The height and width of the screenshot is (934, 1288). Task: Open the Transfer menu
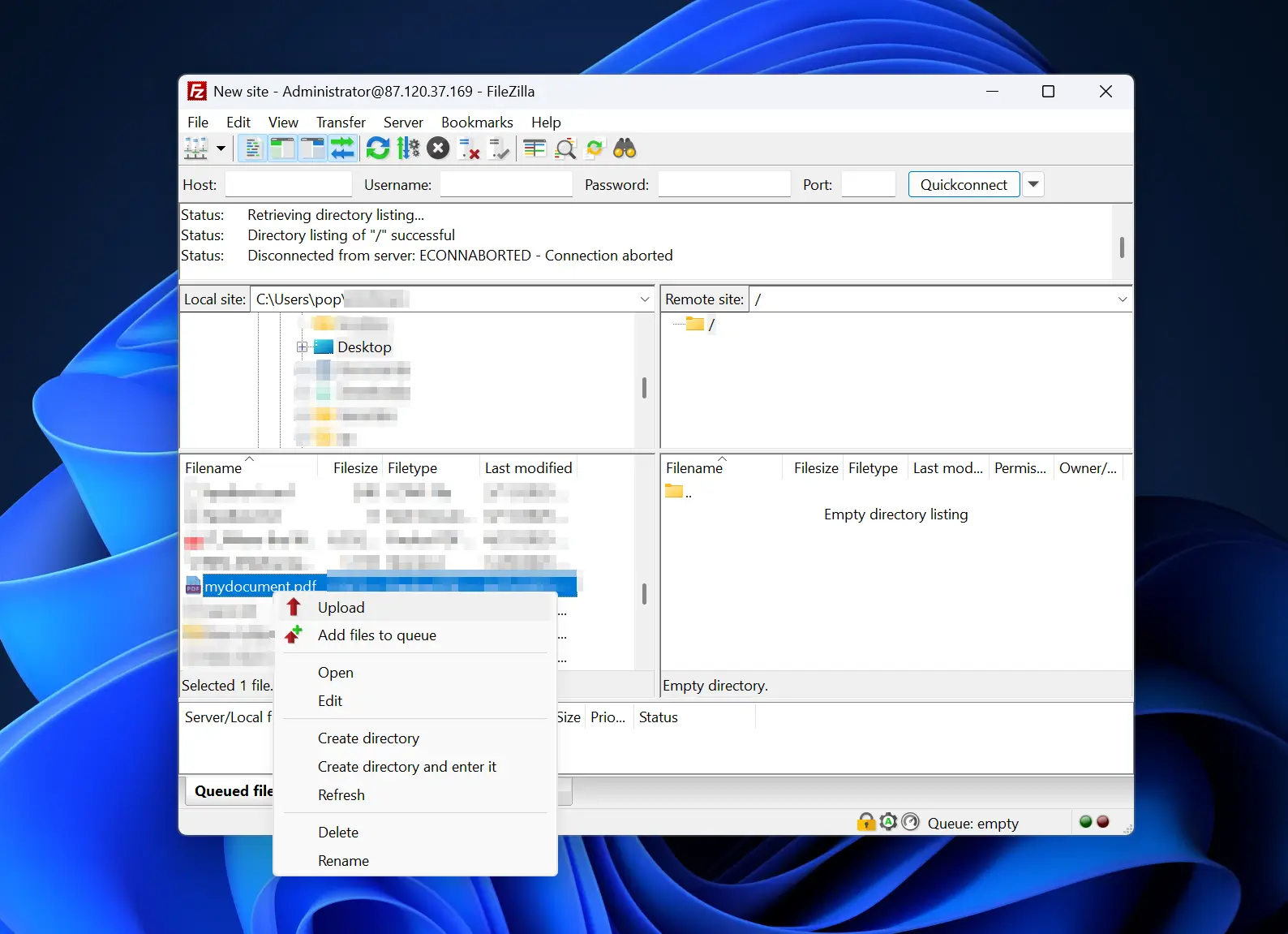341,123
